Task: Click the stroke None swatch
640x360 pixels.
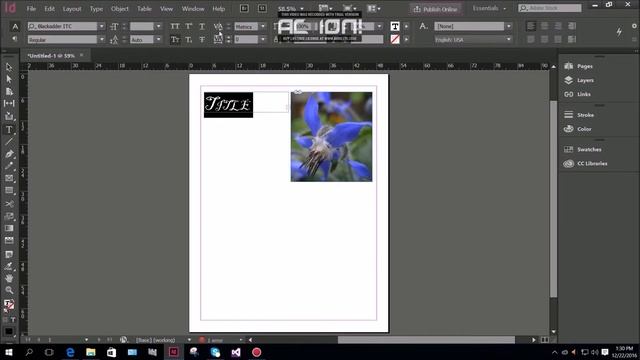Action: [395, 40]
